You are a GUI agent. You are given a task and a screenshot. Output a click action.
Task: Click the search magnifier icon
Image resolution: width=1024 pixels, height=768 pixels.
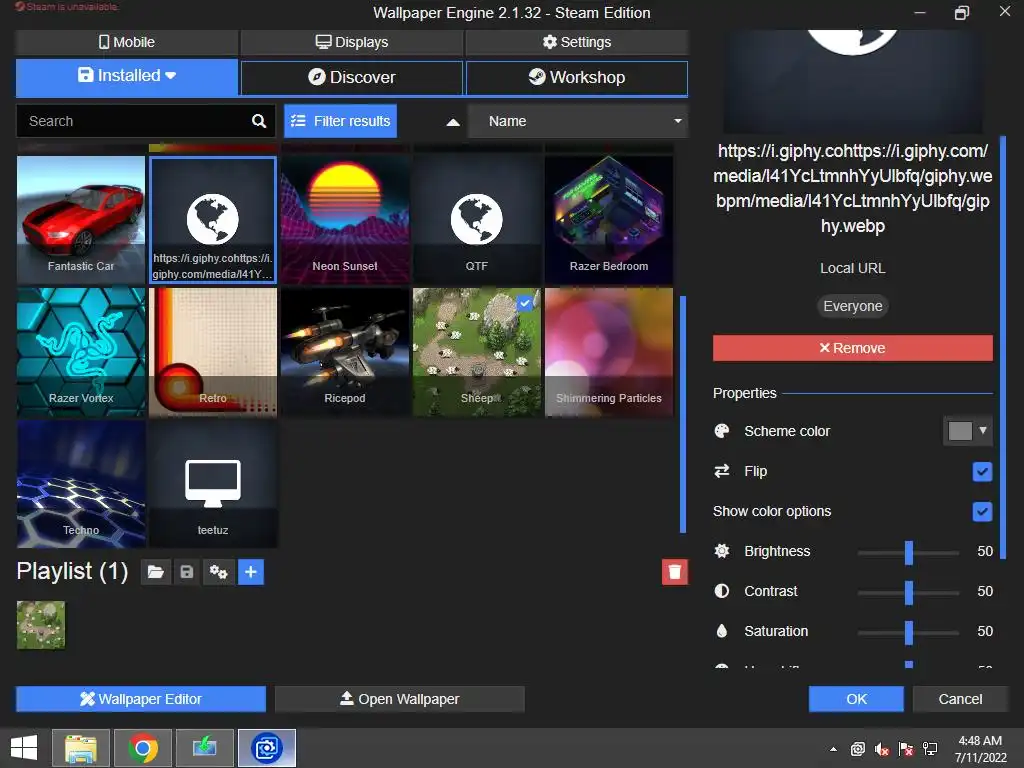point(259,121)
